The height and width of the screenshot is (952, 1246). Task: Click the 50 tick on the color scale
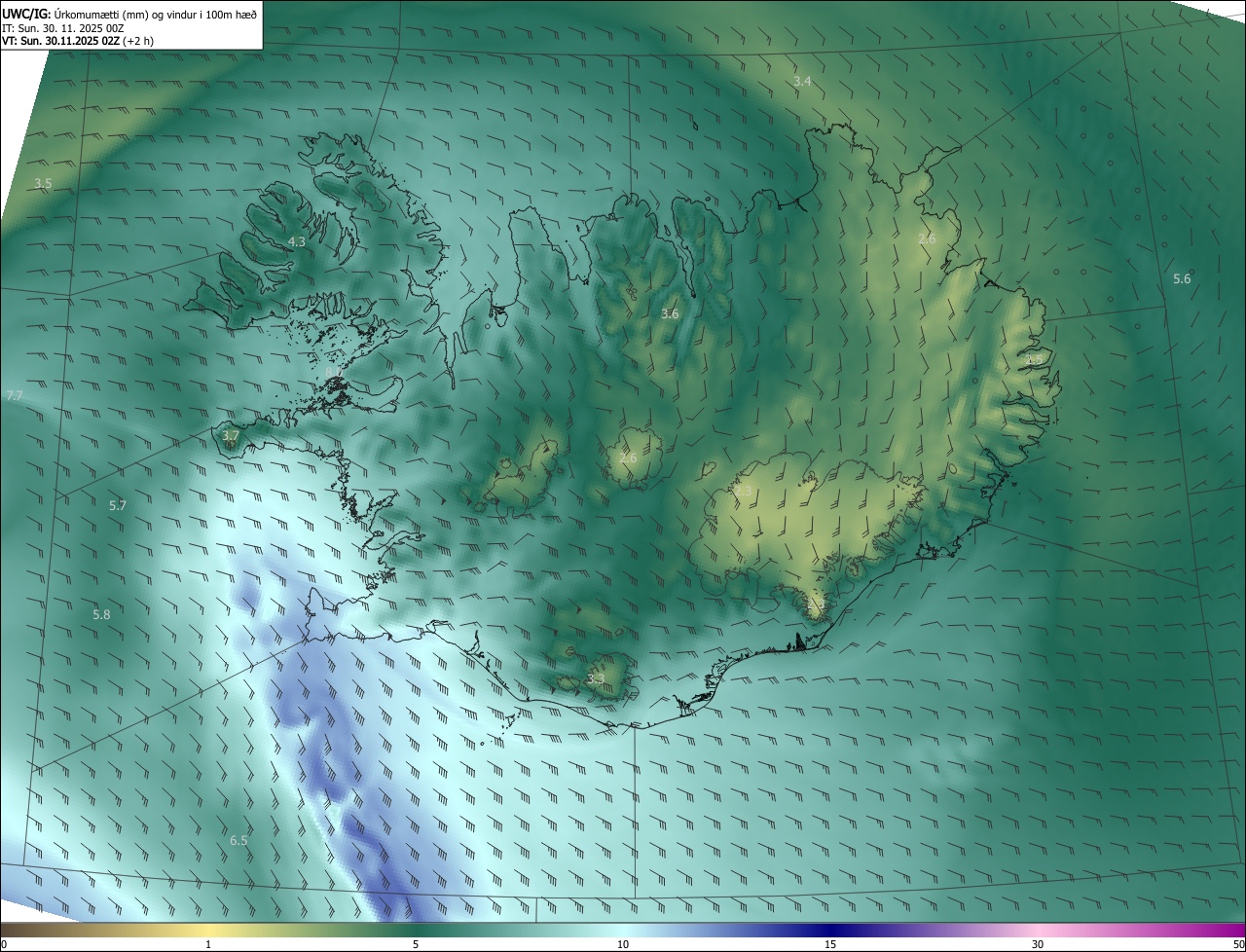1238,944
